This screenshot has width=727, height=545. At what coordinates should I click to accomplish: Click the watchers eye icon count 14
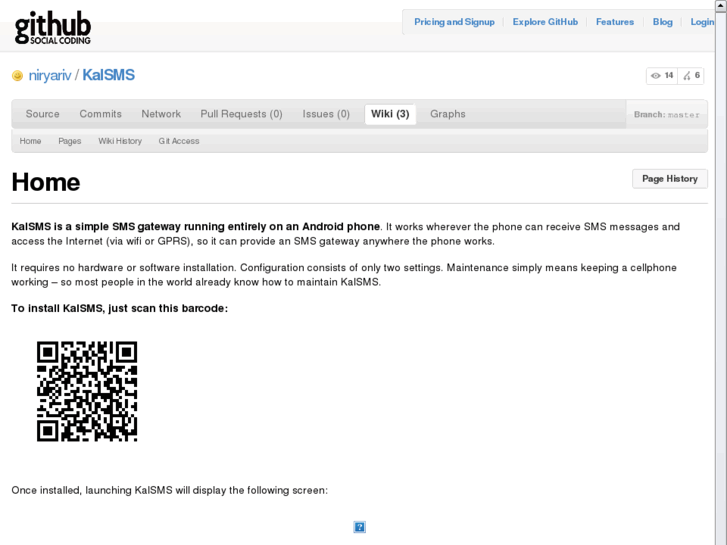662,76
